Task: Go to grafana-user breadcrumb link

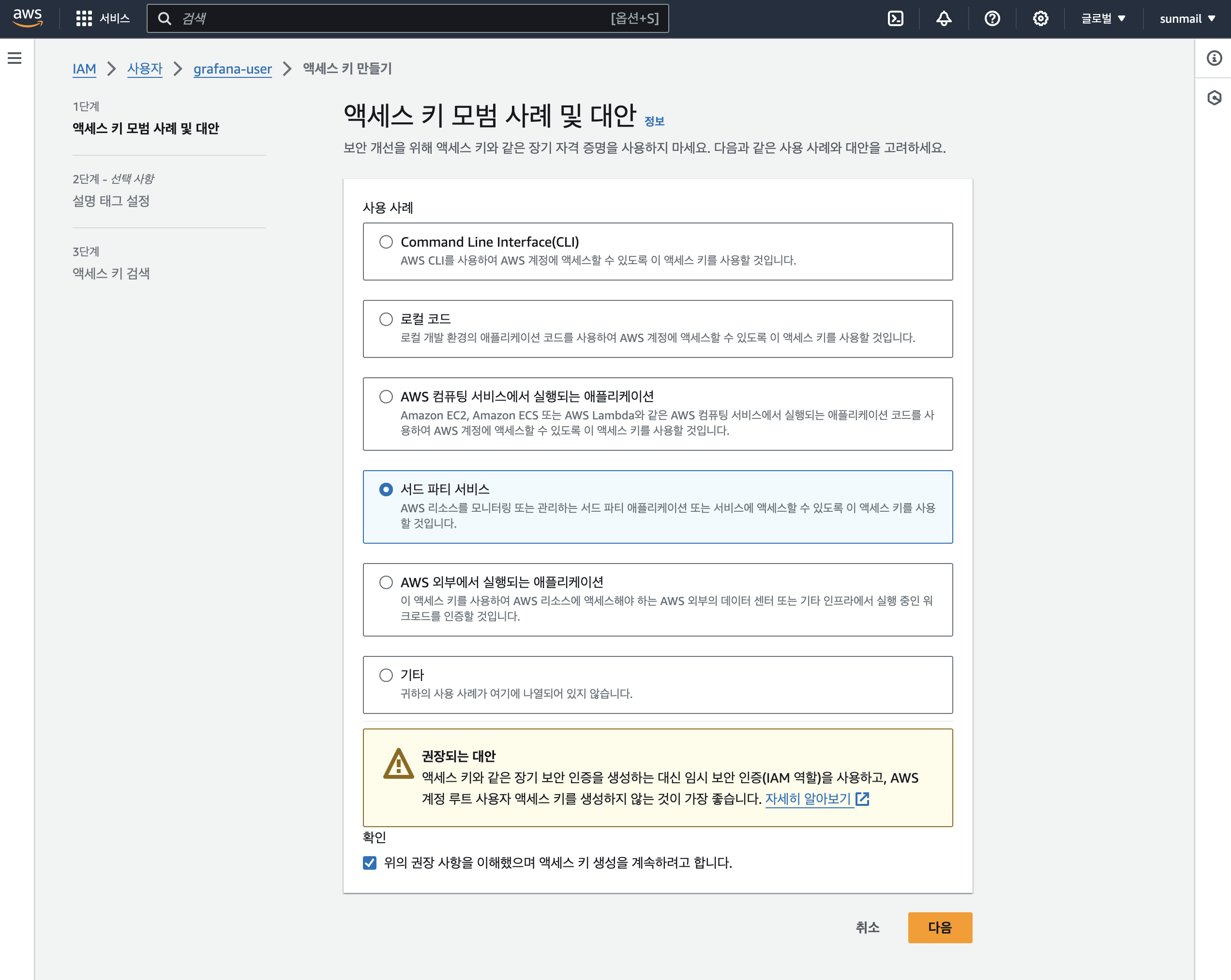Action: [232, 69]
